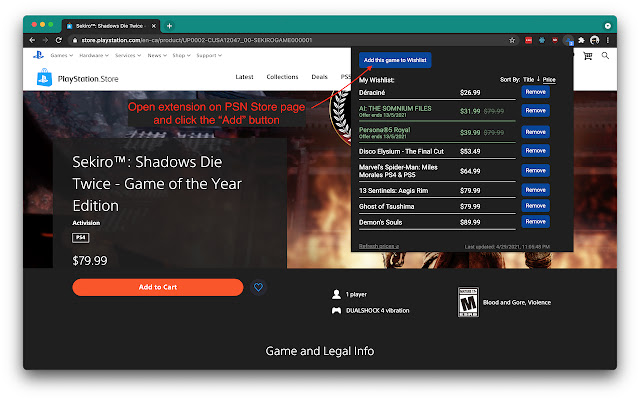Screen dimensions: 640x400
Task: Click the Game and Legal Info heading
Action: (x=320, y=351)
